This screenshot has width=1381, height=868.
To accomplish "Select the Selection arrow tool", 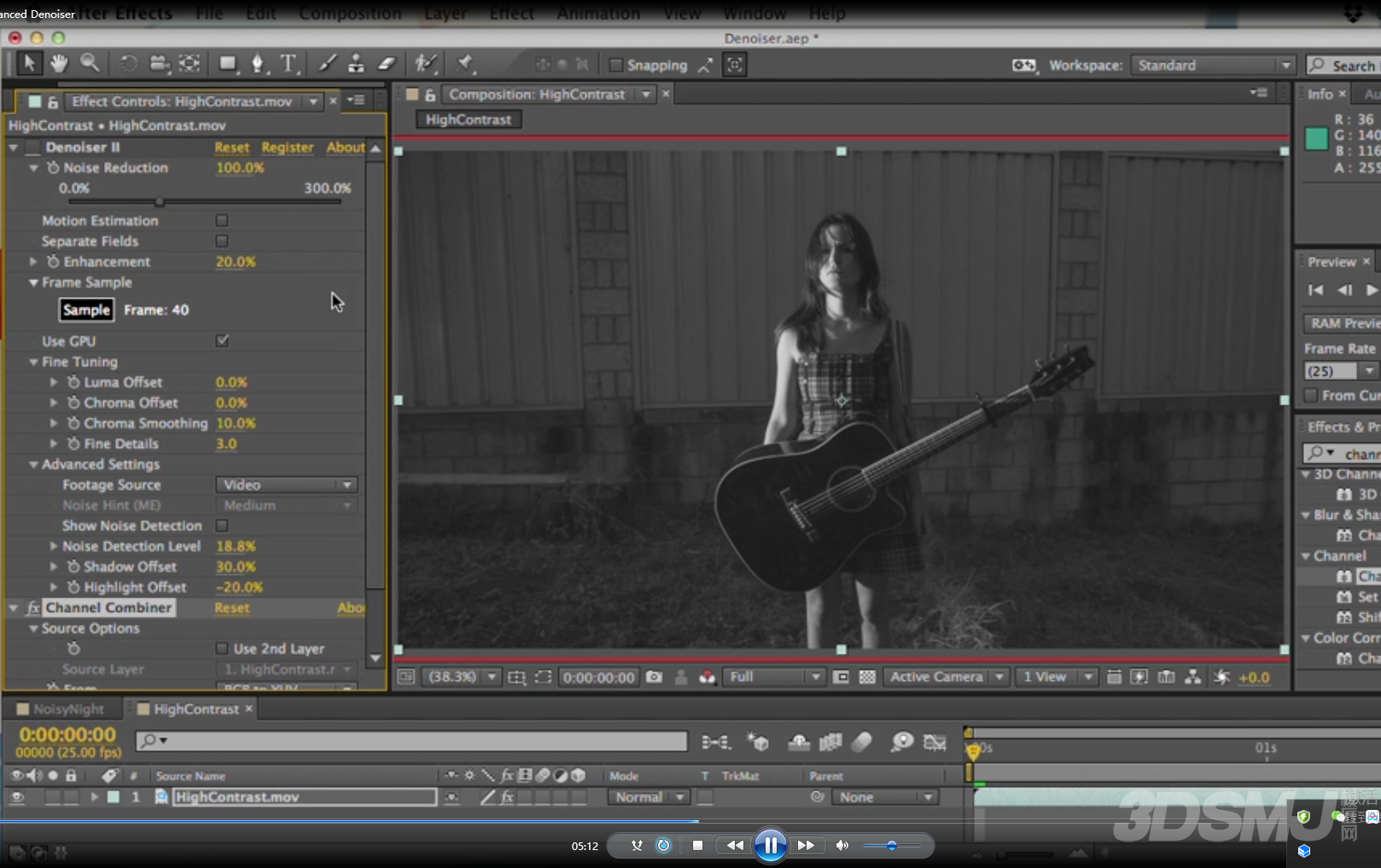I will click(29, 64).
